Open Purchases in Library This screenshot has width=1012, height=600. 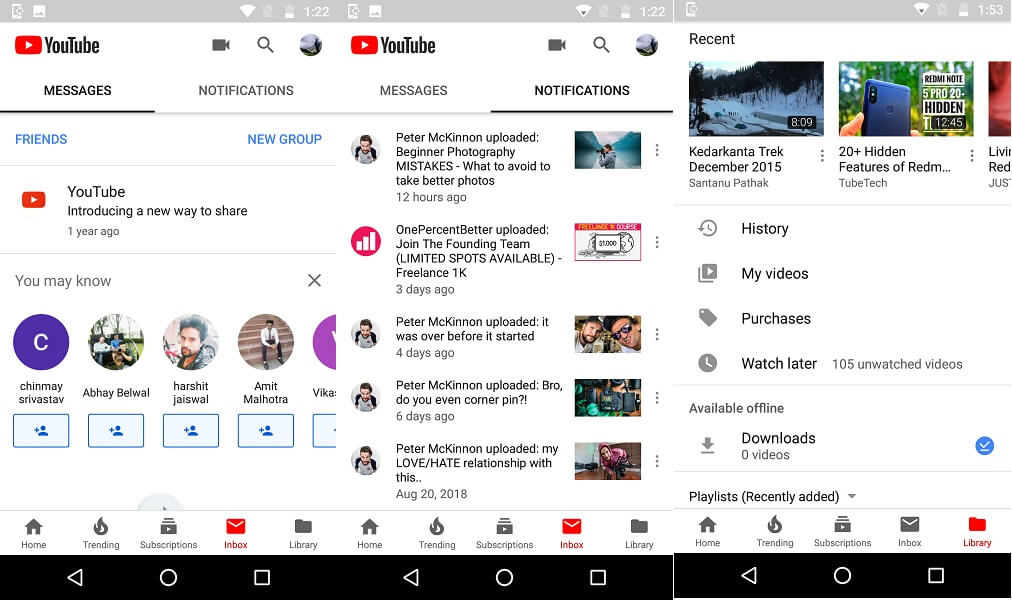(x=842, y=319)
